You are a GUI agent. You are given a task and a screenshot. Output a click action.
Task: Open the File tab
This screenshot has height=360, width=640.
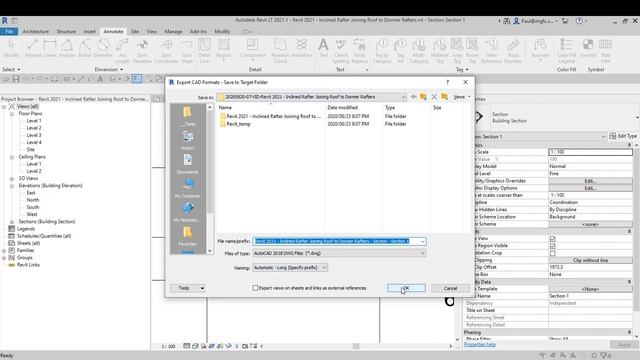9,31
